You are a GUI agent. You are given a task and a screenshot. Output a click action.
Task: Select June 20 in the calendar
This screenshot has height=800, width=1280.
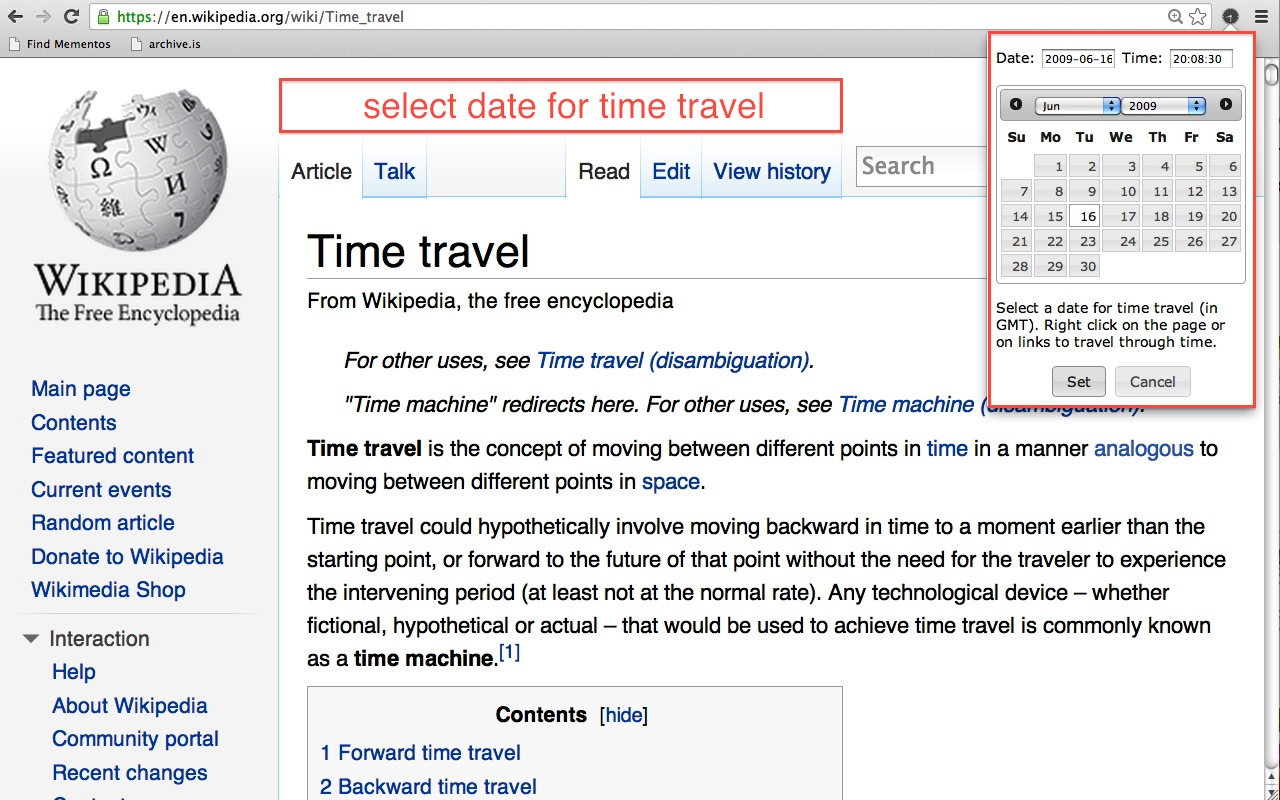point(1226,216)
